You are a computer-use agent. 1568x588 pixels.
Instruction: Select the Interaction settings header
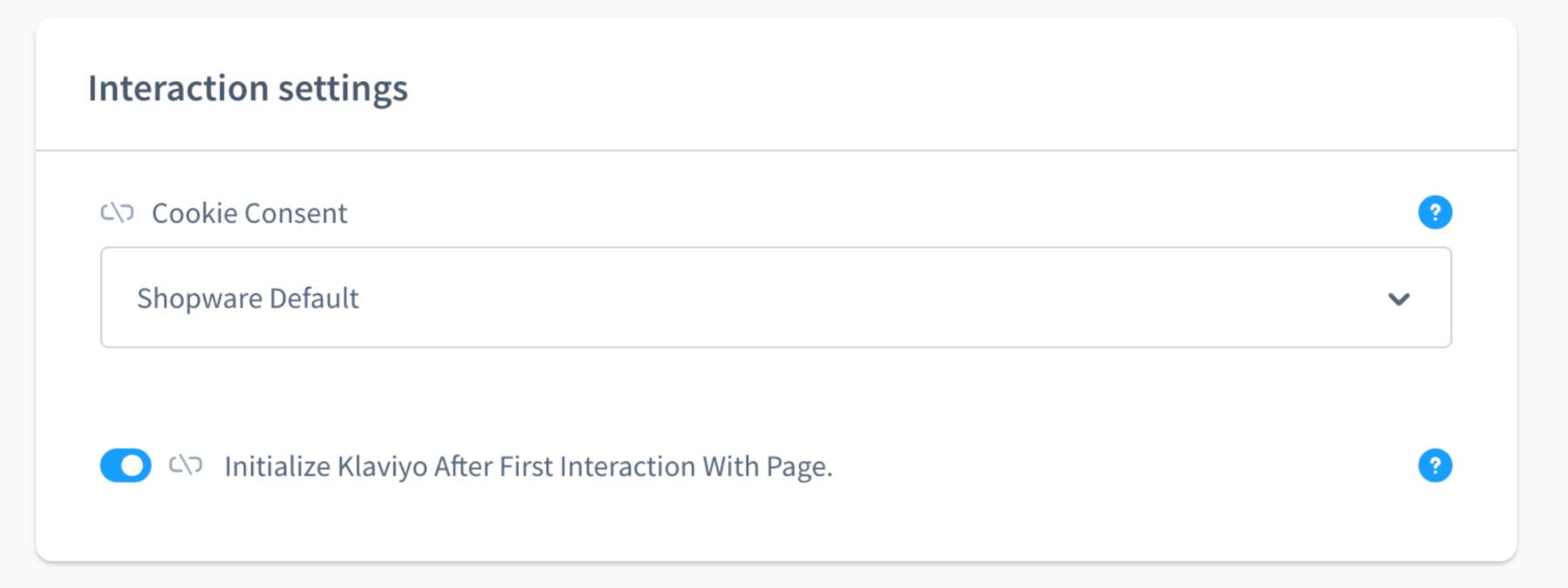(x=249, y=85)
